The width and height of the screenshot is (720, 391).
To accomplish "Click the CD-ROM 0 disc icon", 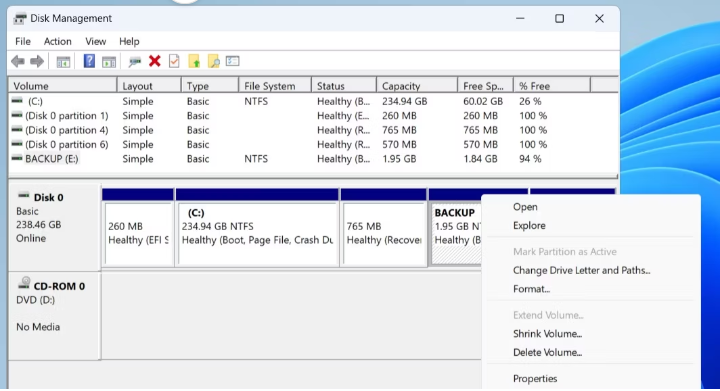I will [x=24, y=284].
